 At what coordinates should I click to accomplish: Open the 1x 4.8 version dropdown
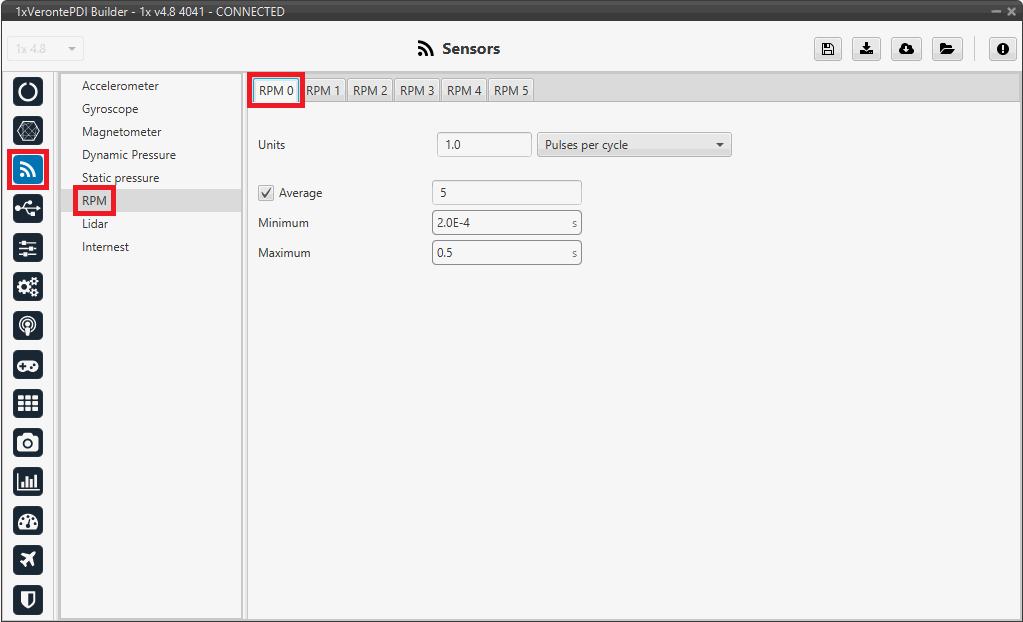coord(46,49)
